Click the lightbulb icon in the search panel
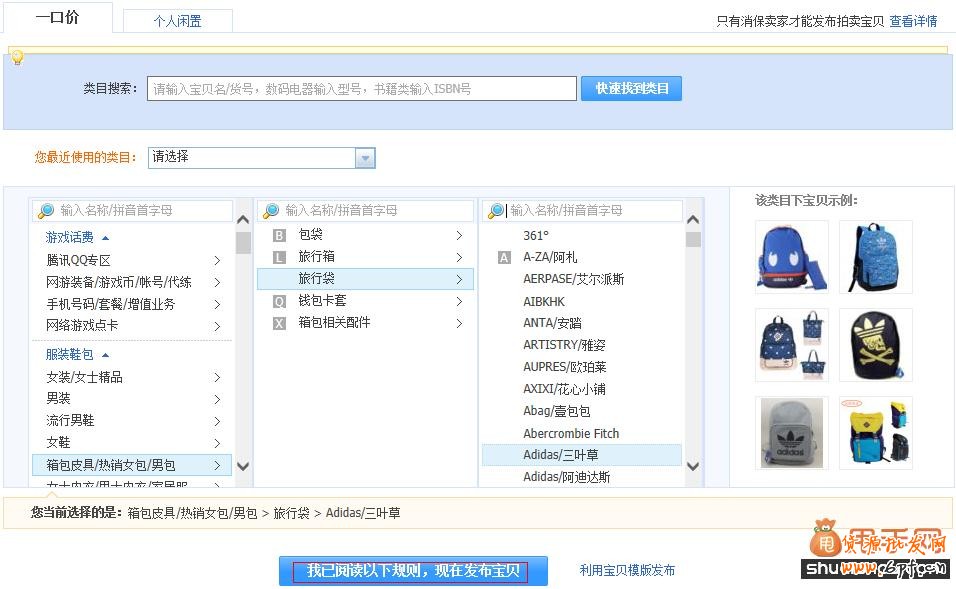Screen dimensions: 956x589 tap(17, 57)
